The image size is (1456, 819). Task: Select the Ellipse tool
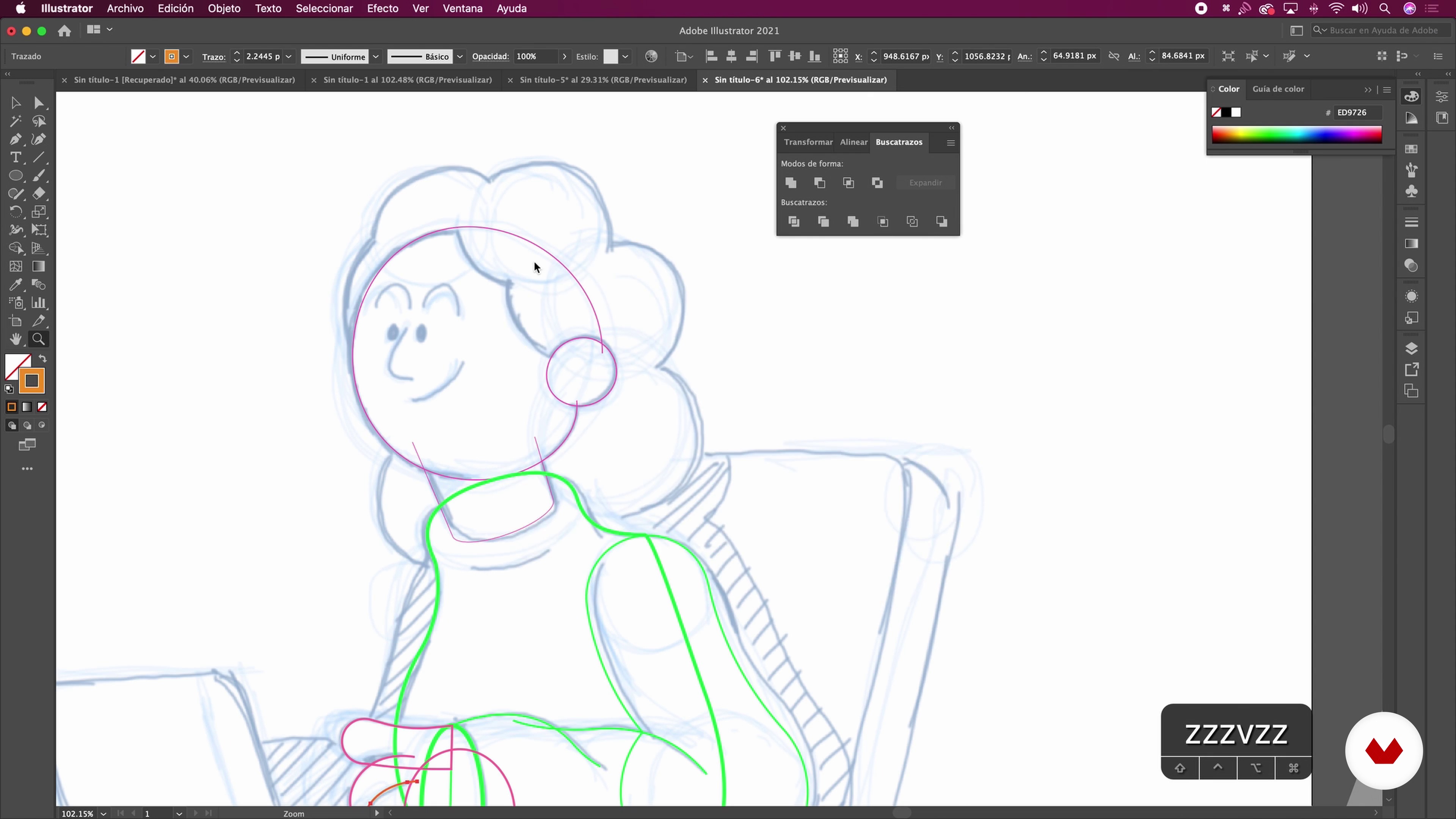15,175
